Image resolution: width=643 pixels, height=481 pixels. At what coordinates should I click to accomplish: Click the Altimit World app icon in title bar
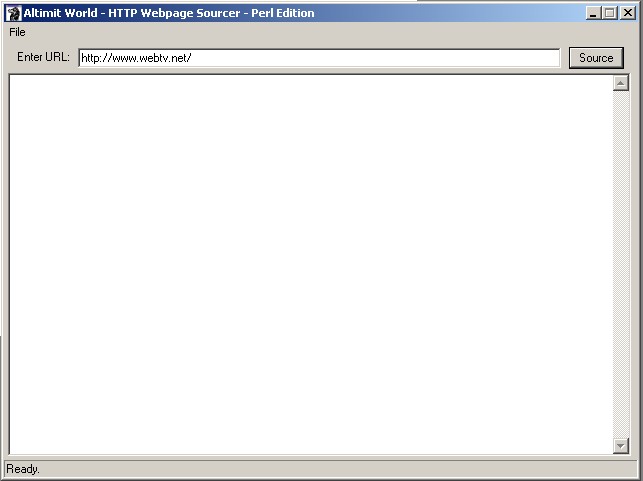(14, 13)
